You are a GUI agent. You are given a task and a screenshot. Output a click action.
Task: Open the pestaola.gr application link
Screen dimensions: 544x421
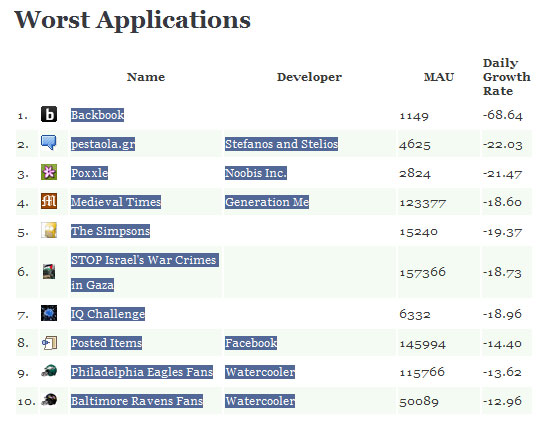[x=103, y=144]
